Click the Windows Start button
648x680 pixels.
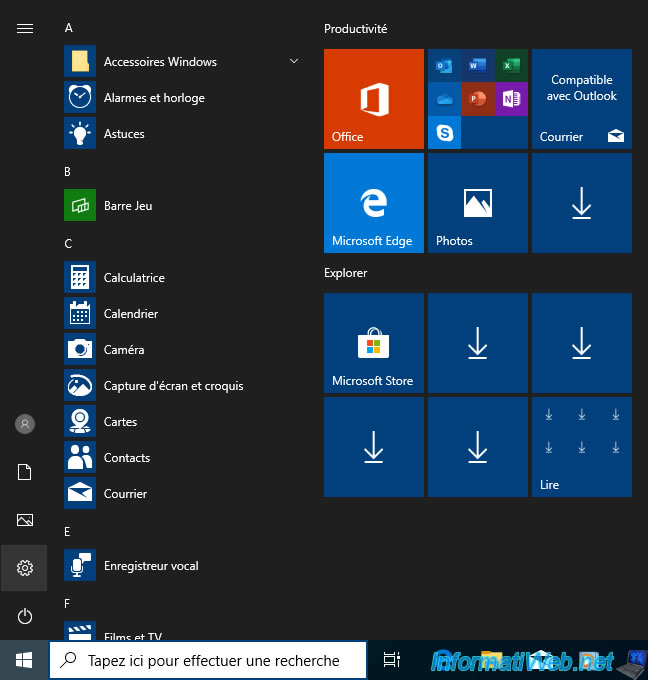click(x=24, y=660)
